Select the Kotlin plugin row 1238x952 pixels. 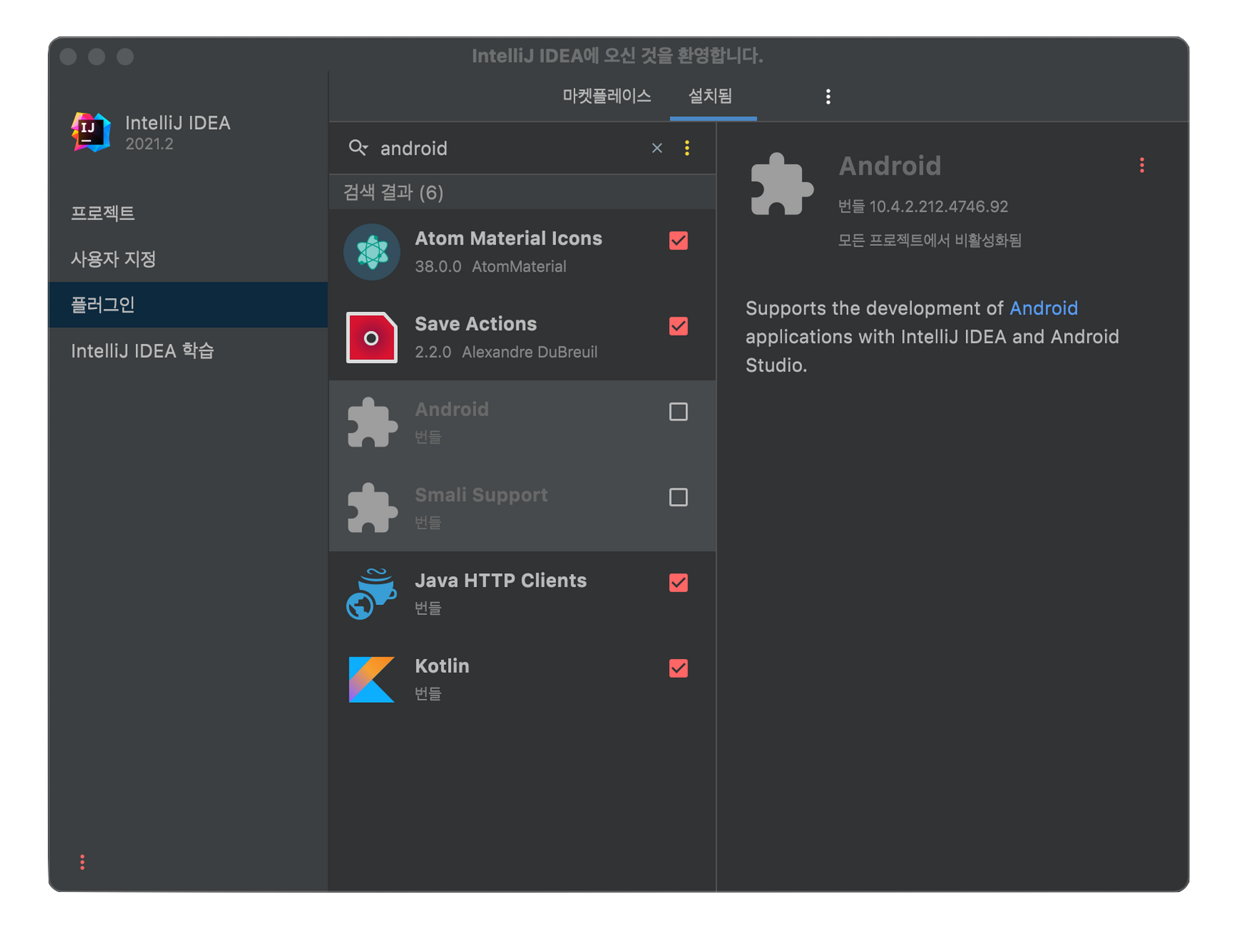tap(523, 679)
